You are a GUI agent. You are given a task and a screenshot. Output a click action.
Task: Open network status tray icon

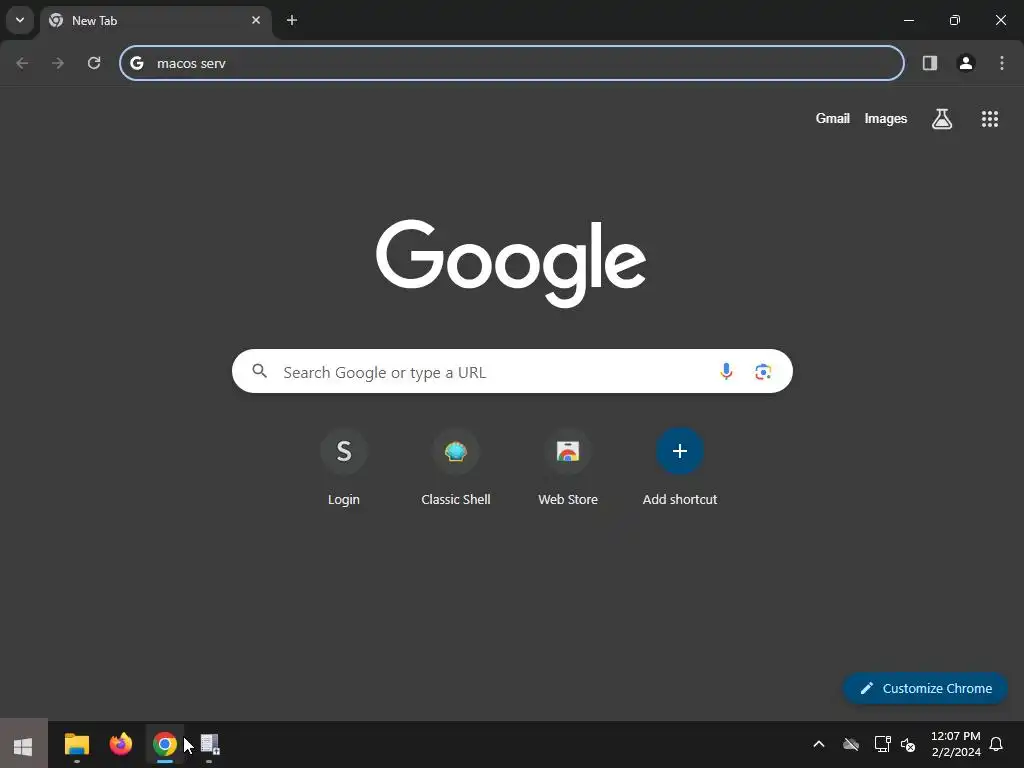coord(882,744)
